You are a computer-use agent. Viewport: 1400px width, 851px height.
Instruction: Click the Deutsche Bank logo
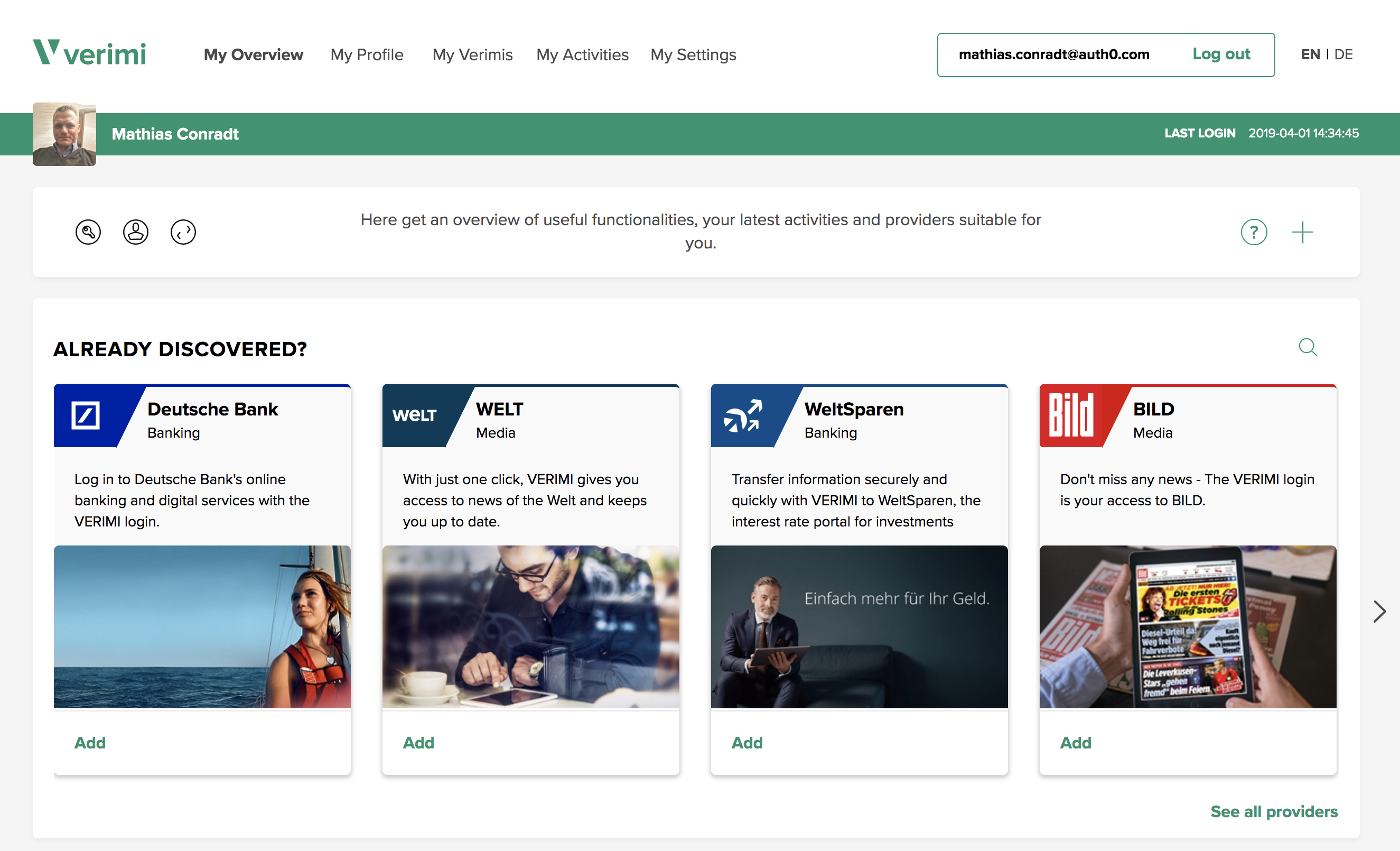coord(86,415)
